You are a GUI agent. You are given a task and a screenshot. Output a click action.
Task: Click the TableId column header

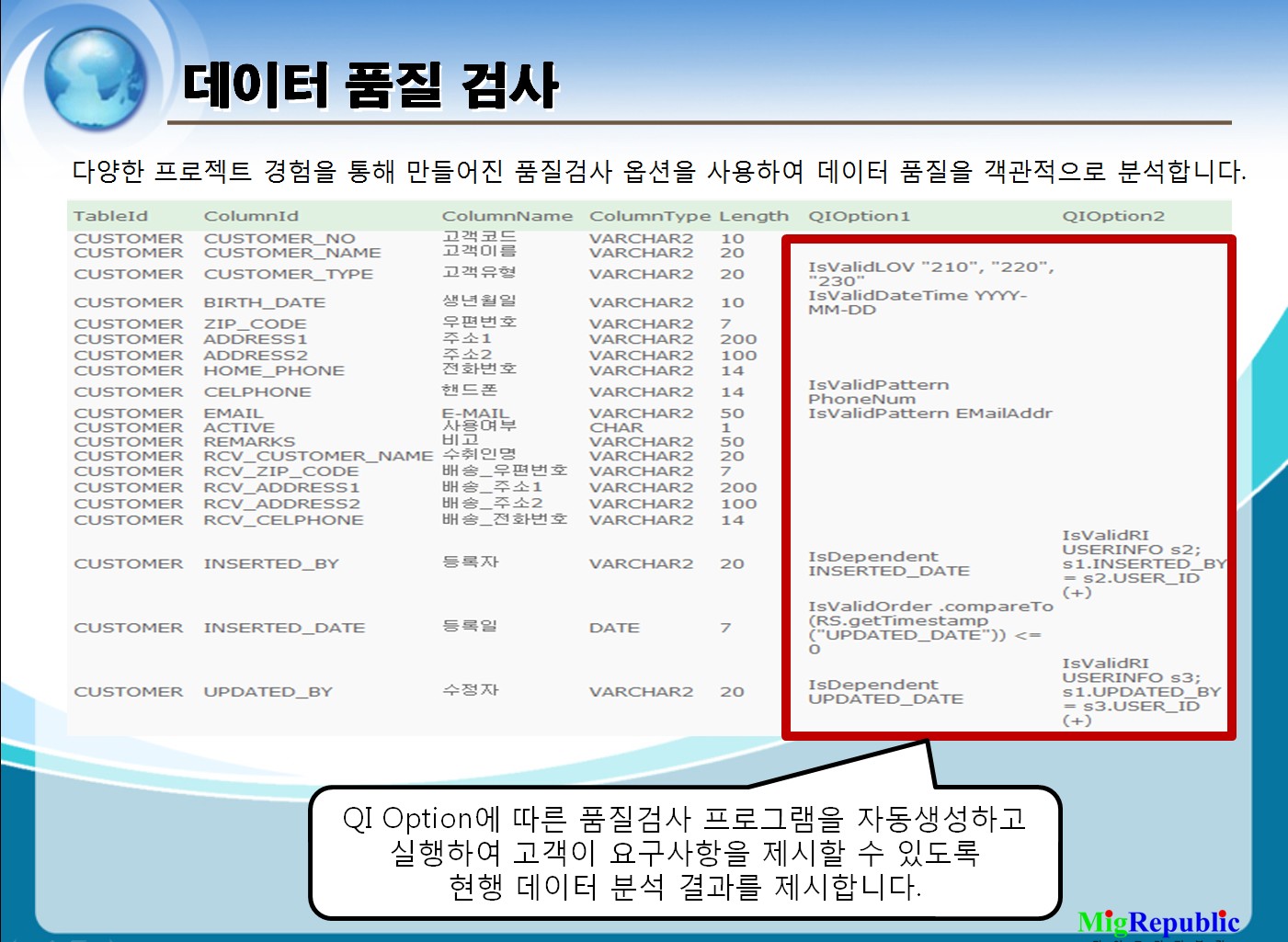point(110,216)
